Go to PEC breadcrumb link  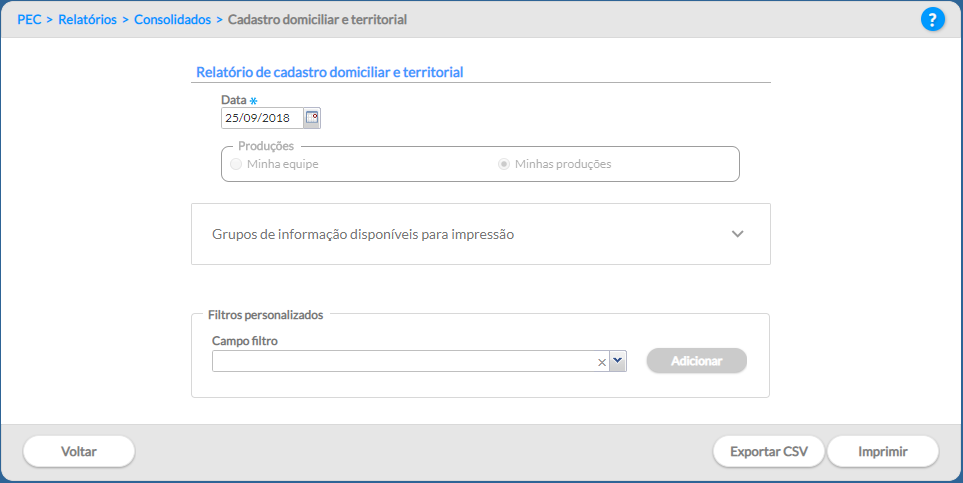29,20
